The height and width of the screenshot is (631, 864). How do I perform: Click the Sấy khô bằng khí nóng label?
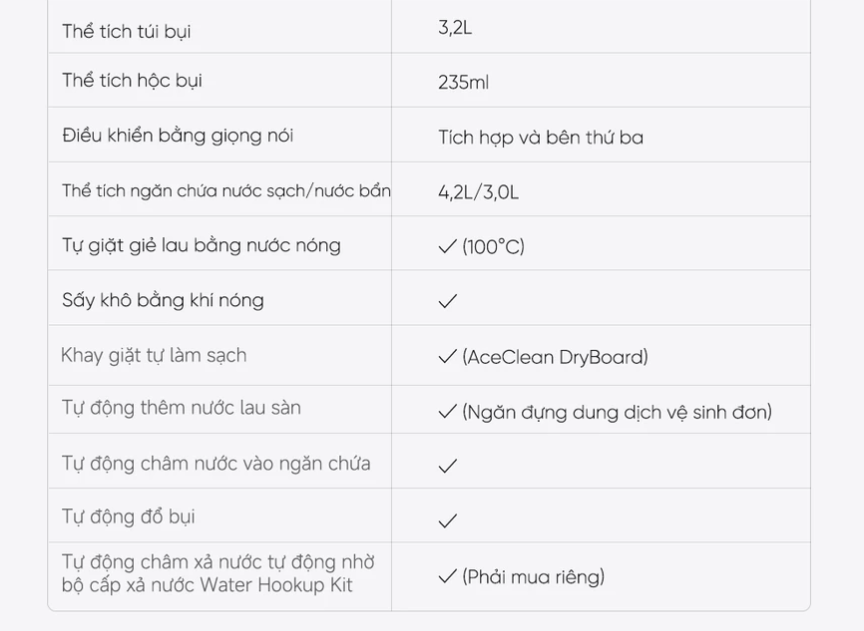pyautogui.click(x=163, y=300)
